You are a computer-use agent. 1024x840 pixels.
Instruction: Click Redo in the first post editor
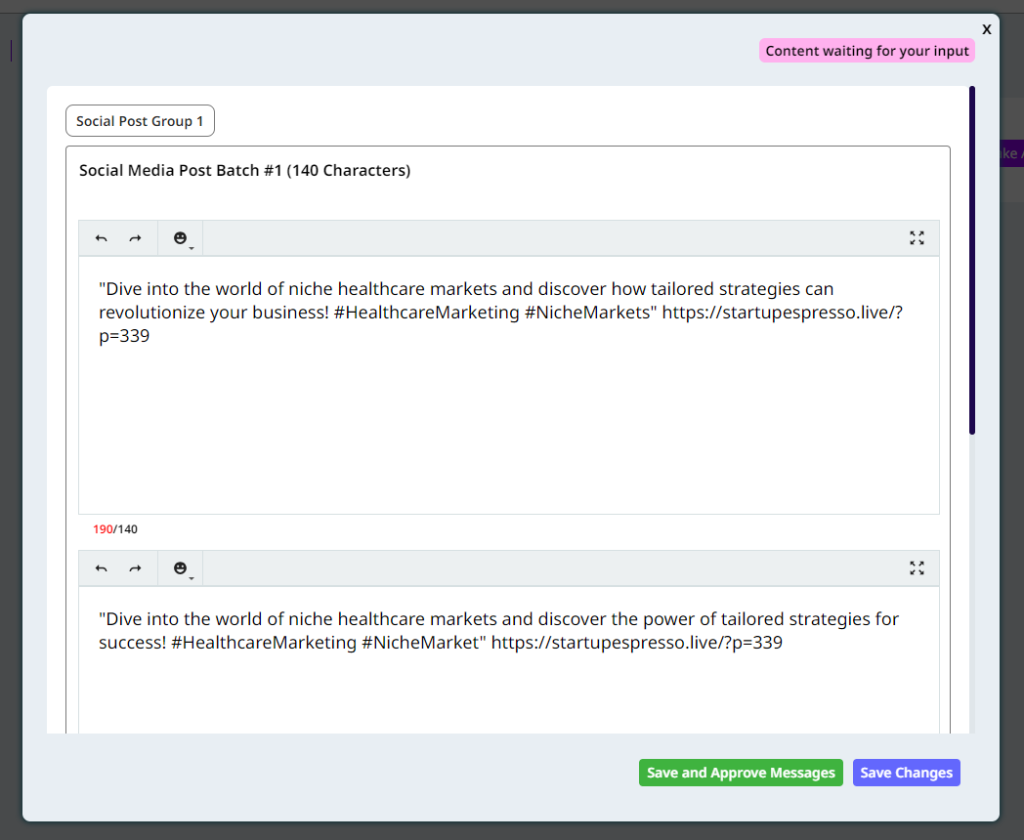click(135, 238)
